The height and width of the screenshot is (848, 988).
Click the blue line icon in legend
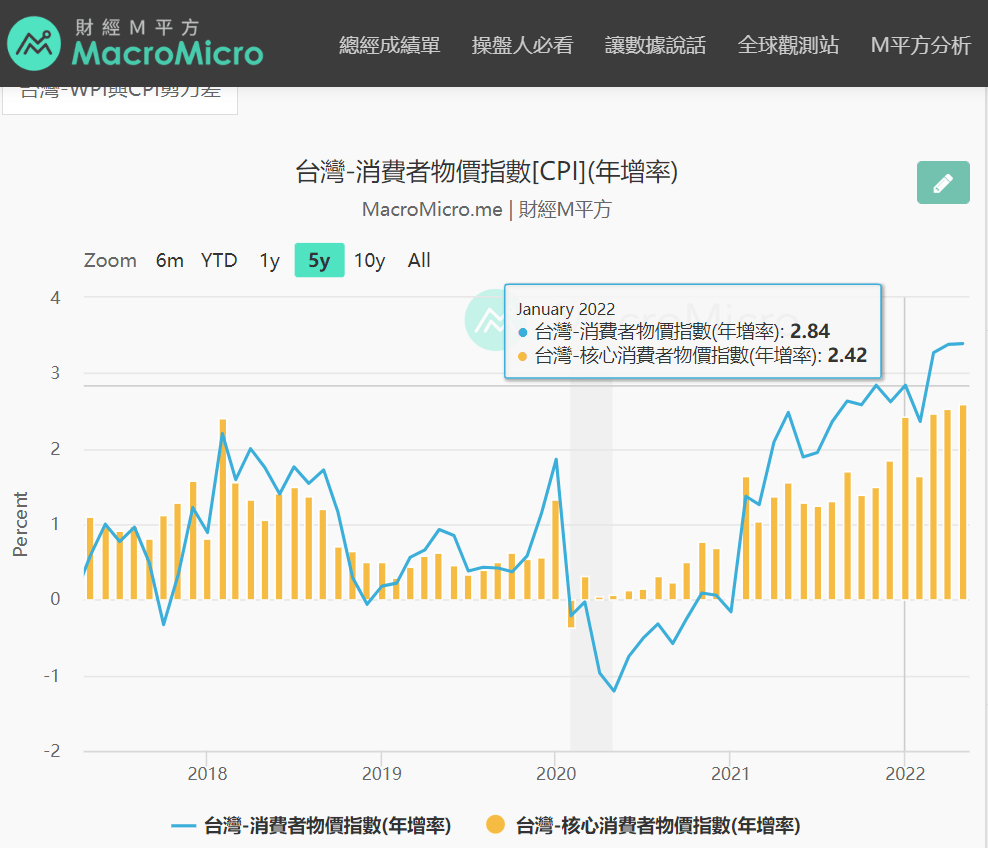coord(183,826)
